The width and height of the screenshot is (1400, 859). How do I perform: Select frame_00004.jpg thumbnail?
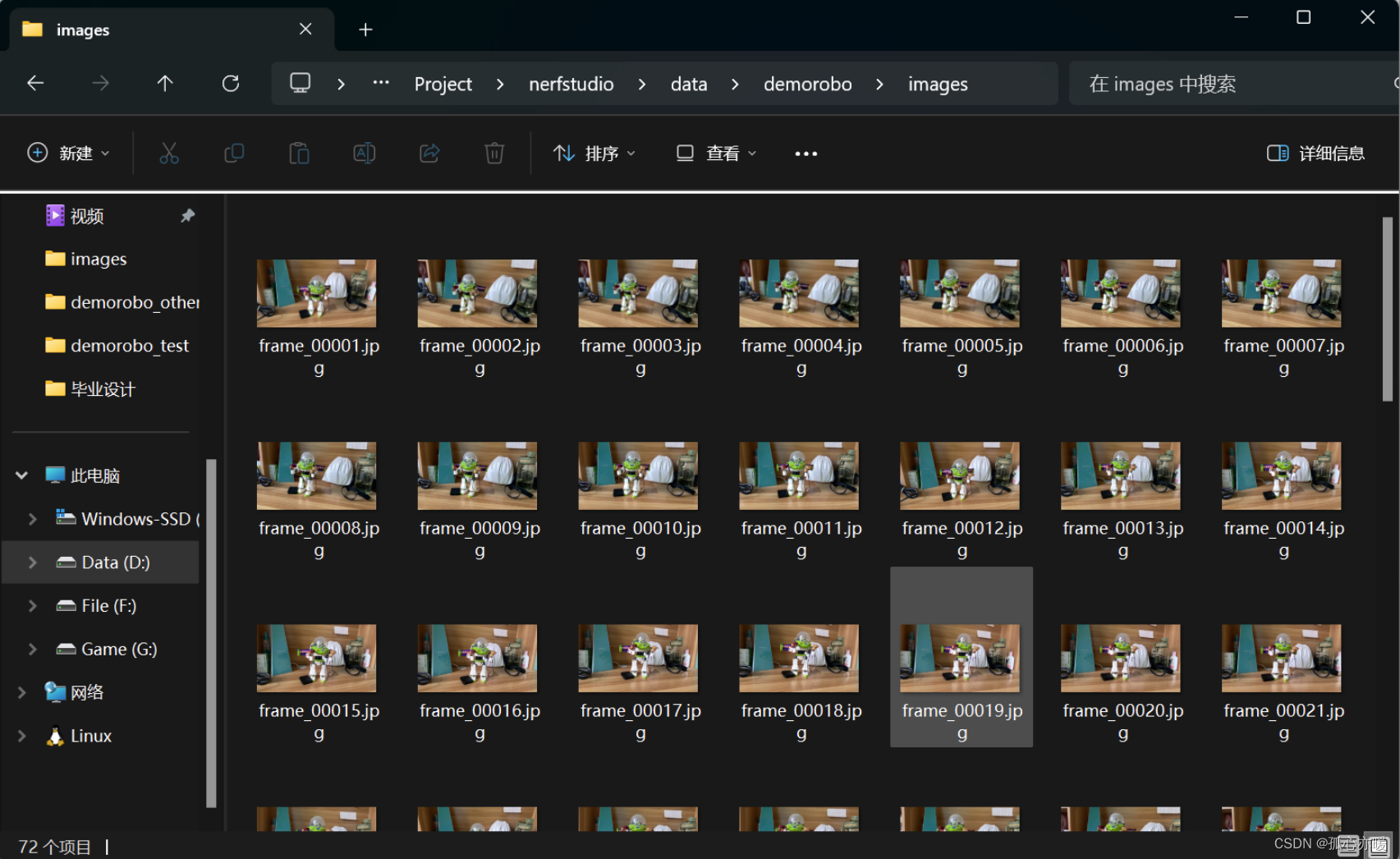click(x=799, y=294)
